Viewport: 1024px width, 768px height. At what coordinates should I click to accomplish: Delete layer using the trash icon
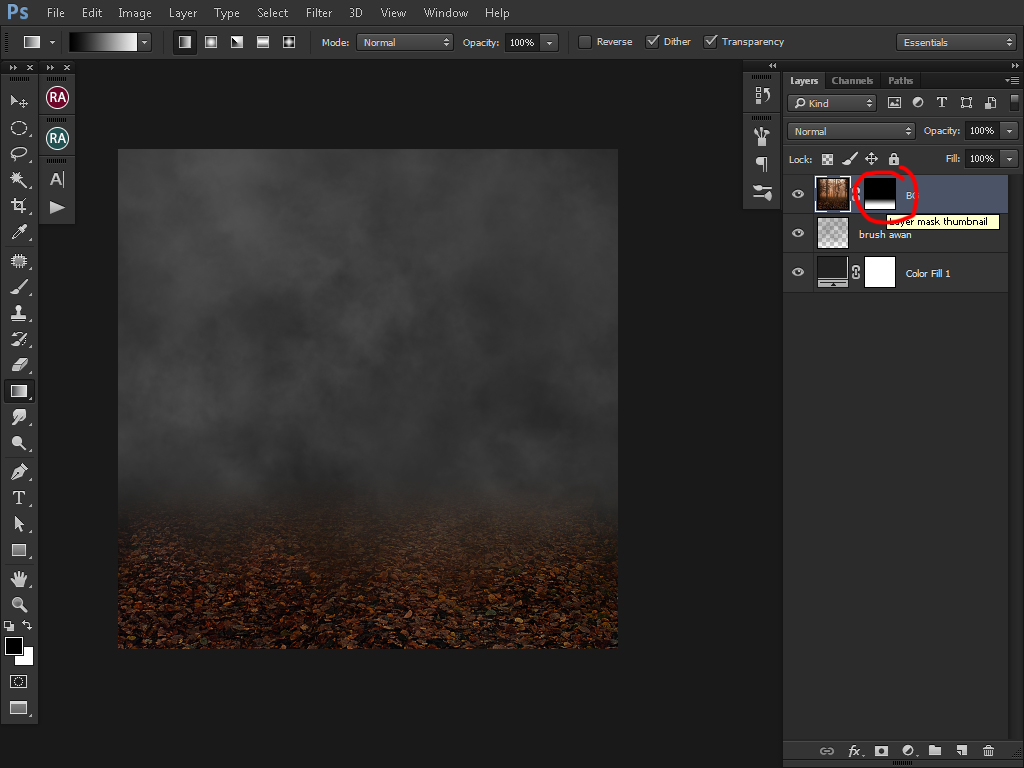click(x=988, y=751)
